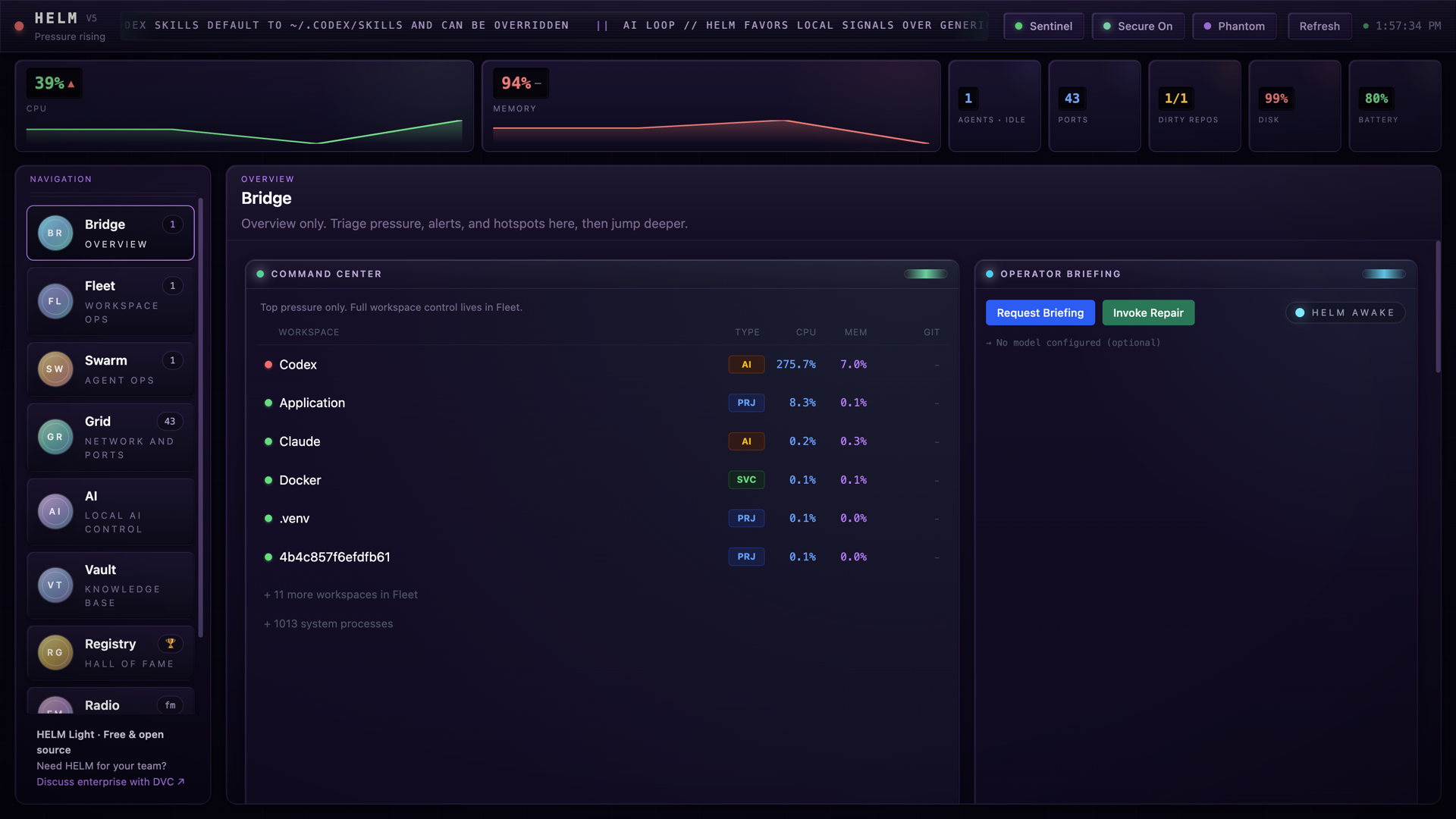The width and height of the screenshot is (1456, 819).
Task: Toggle the Sentinel mode
Action: (1043, 26)
